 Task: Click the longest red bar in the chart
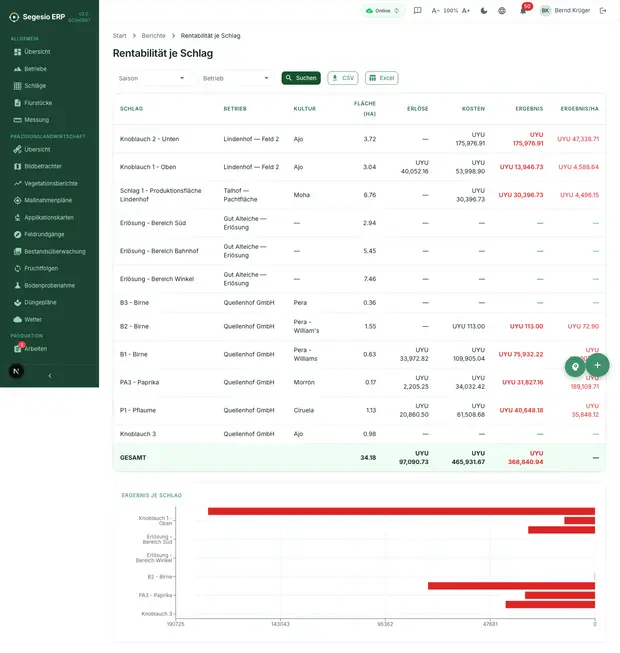401,511
